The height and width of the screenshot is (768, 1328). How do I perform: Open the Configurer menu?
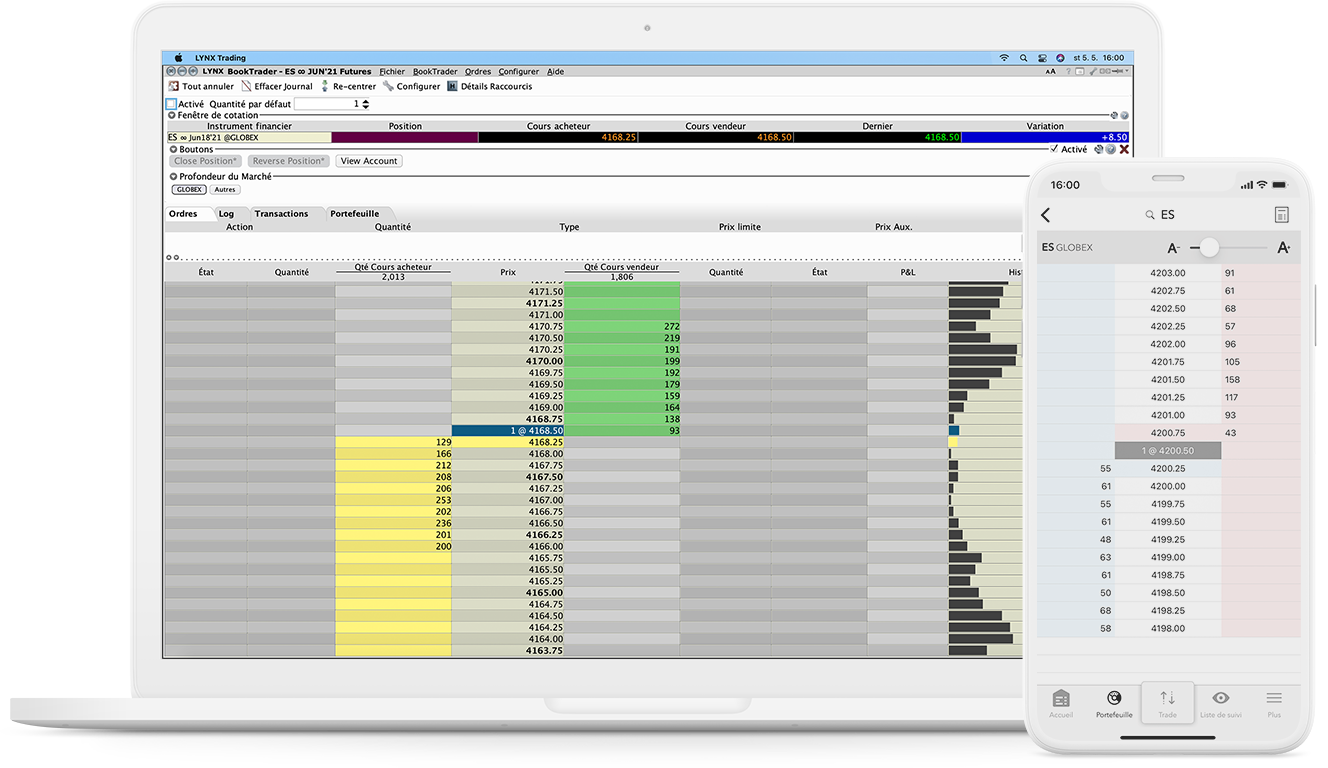[519, 72]
